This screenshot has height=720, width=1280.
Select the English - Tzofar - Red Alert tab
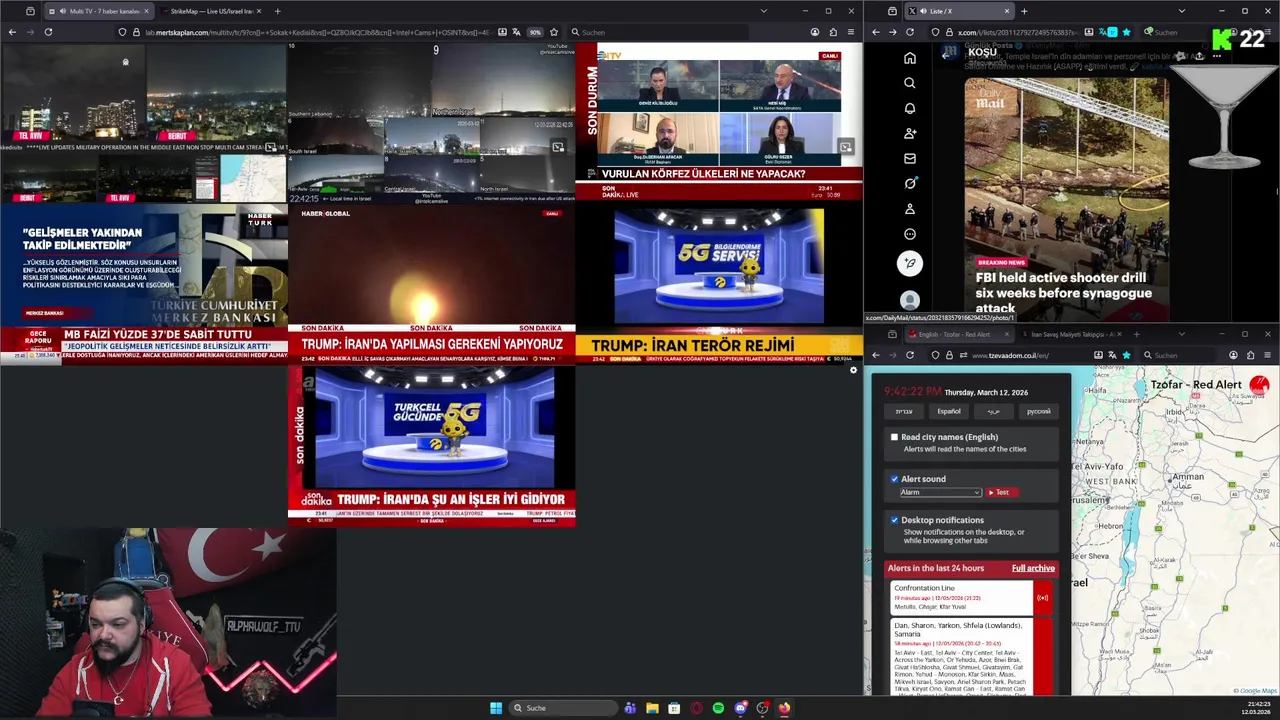(960, 334)
